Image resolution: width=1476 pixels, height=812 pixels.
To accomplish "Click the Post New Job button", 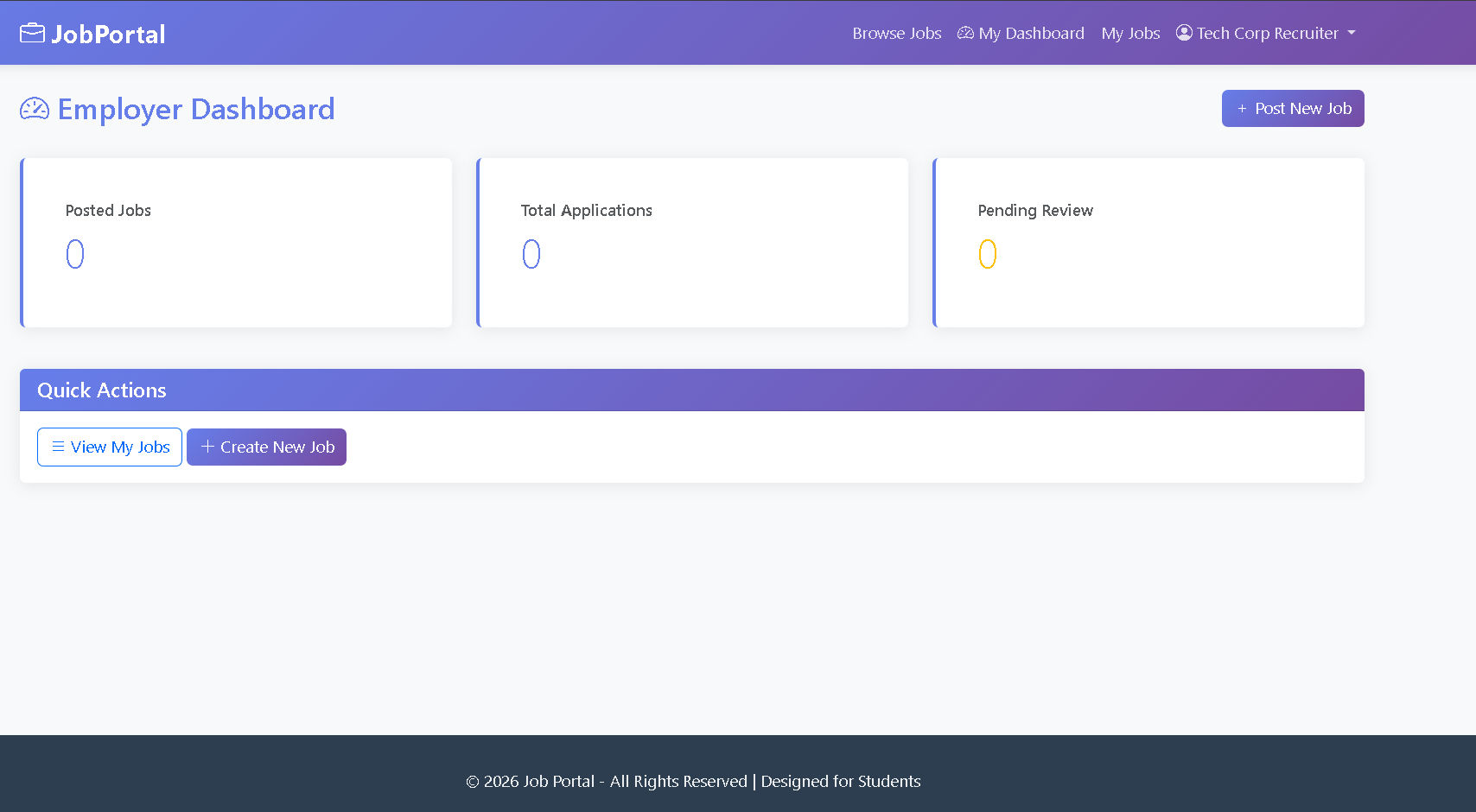I will (x=1293, y=108).
